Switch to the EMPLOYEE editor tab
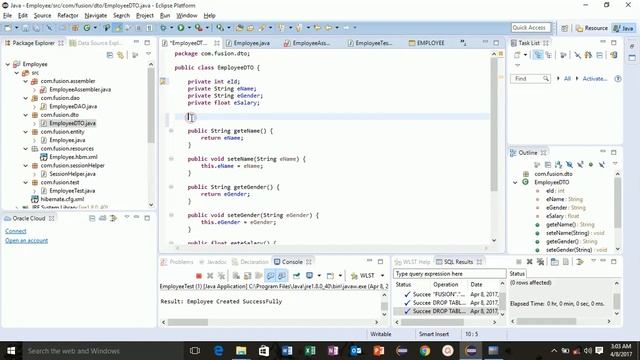Screen dimensions: 640x360 tap(427, 43)
